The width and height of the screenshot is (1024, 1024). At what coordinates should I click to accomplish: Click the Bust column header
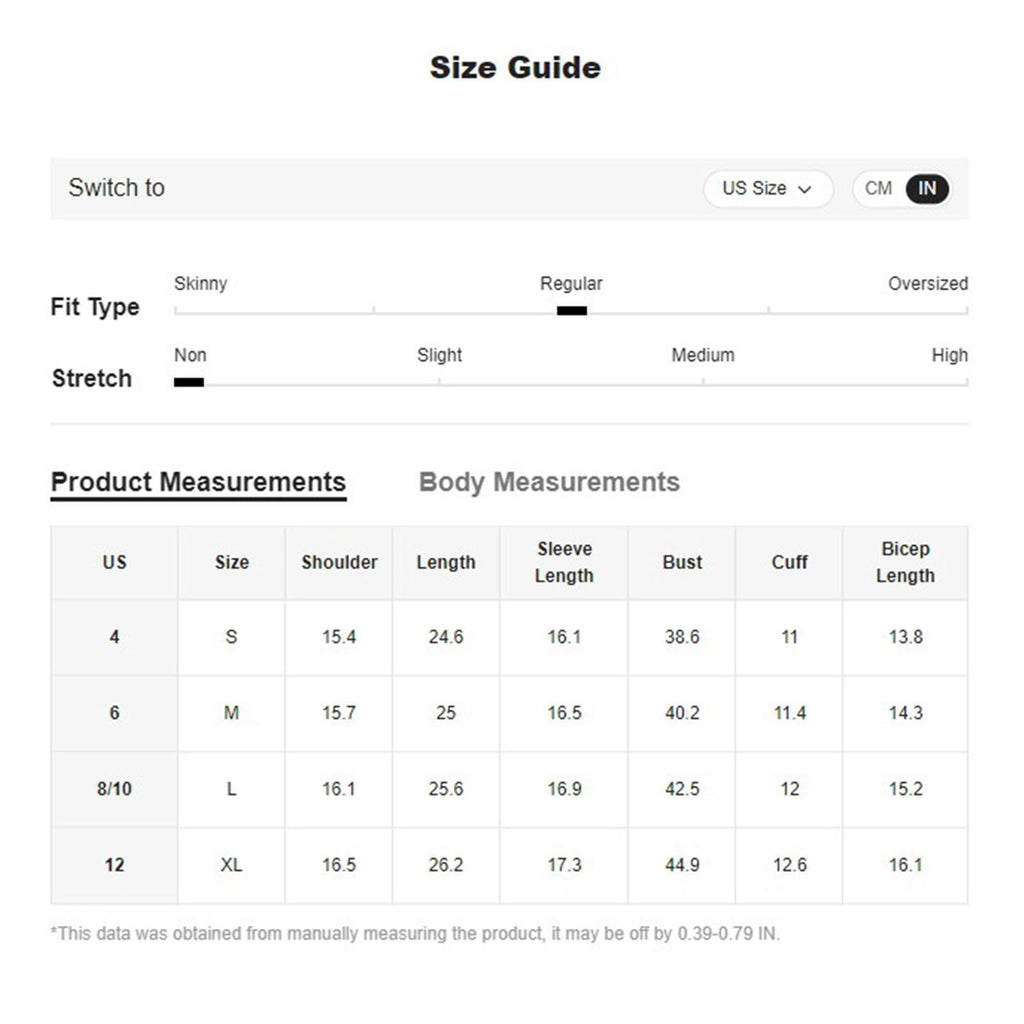click(x=682, y=562)
